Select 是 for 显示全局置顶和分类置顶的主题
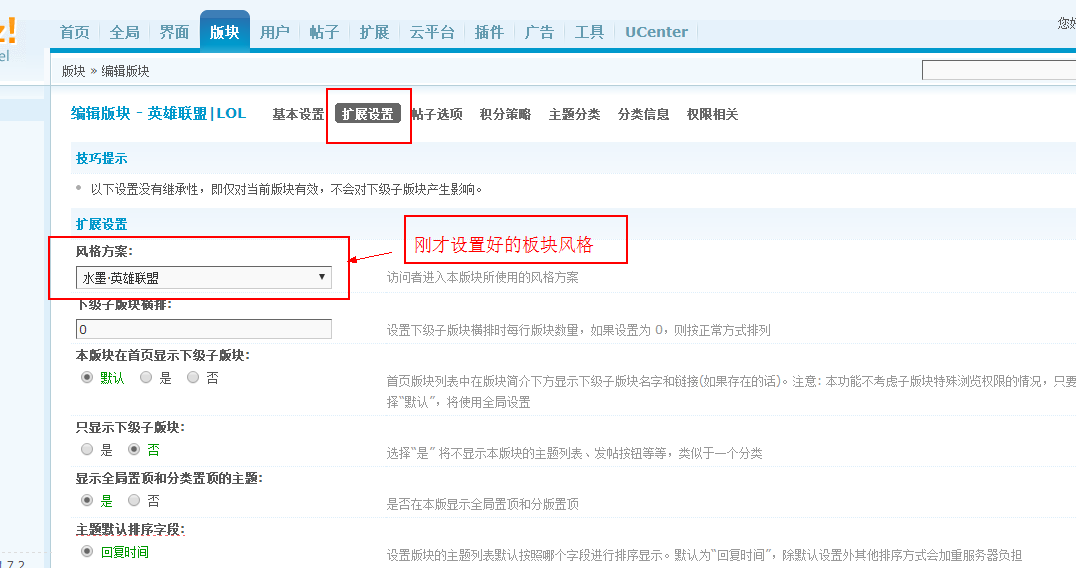Viewport: 1076px width, 568px height. point(87,500)
